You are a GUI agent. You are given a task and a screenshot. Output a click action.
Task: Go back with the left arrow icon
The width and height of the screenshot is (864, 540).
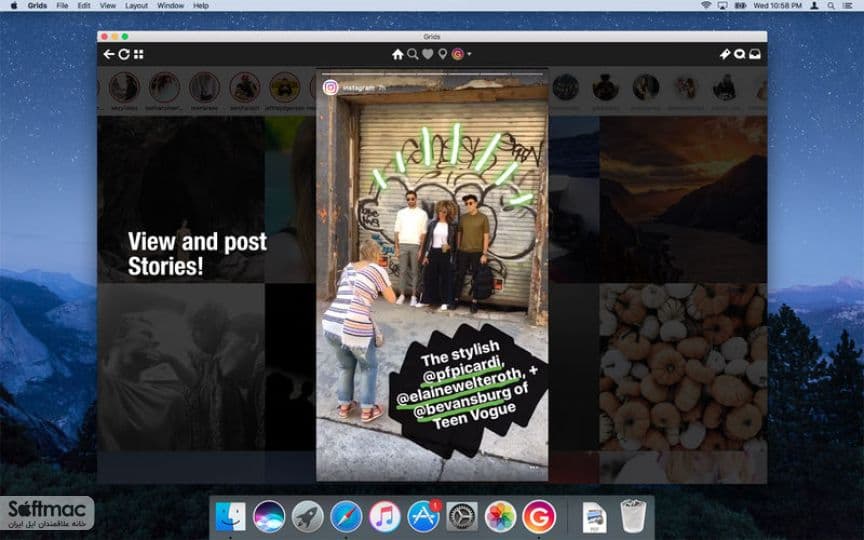109,54
